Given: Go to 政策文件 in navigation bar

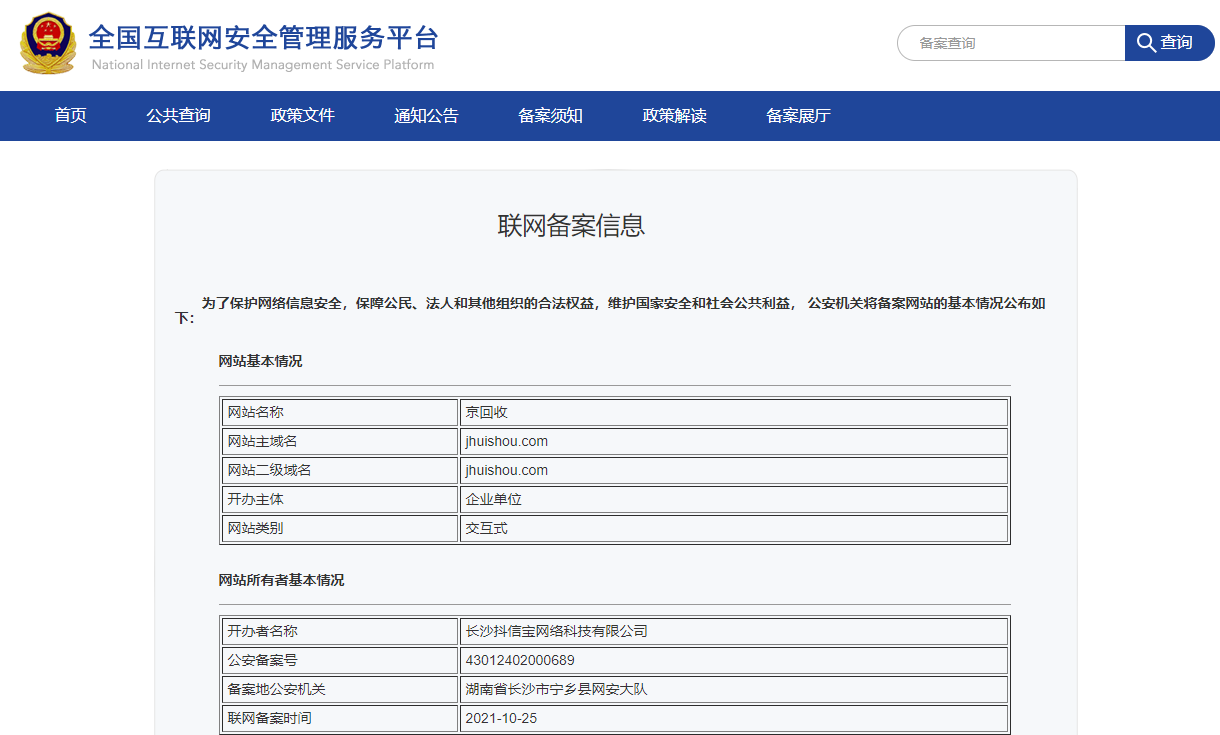Looking at the screenshot, I should [x=302, y=116].
